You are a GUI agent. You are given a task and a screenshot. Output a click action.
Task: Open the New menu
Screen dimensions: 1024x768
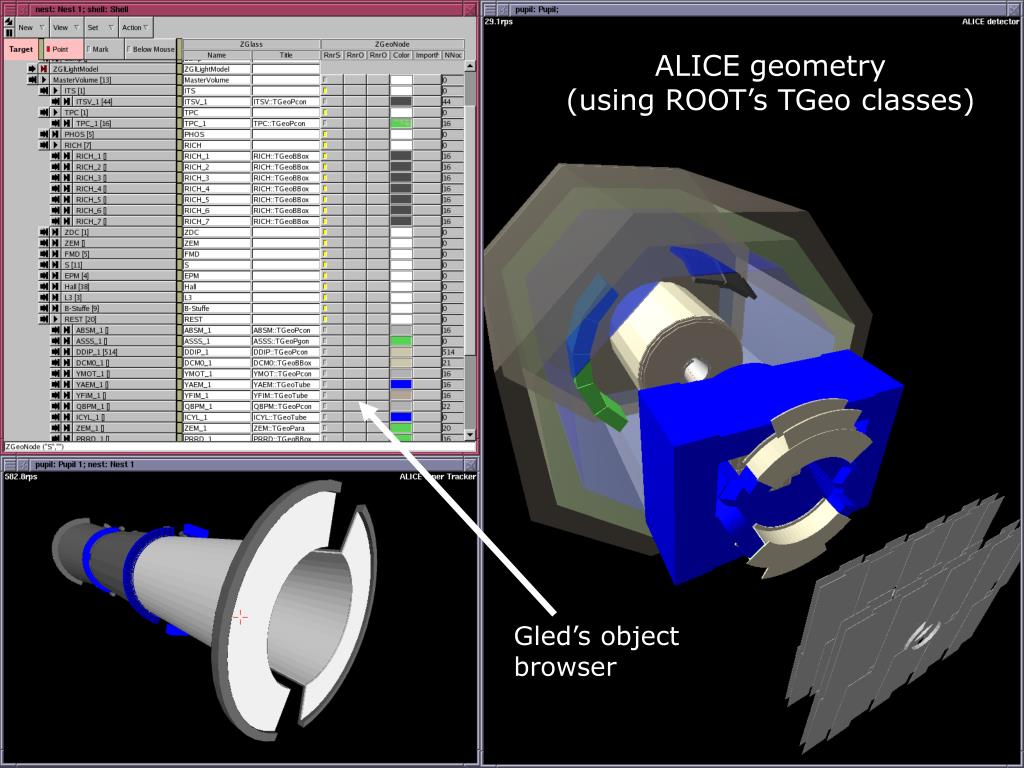pyautogui.click(x=31, y=27)
